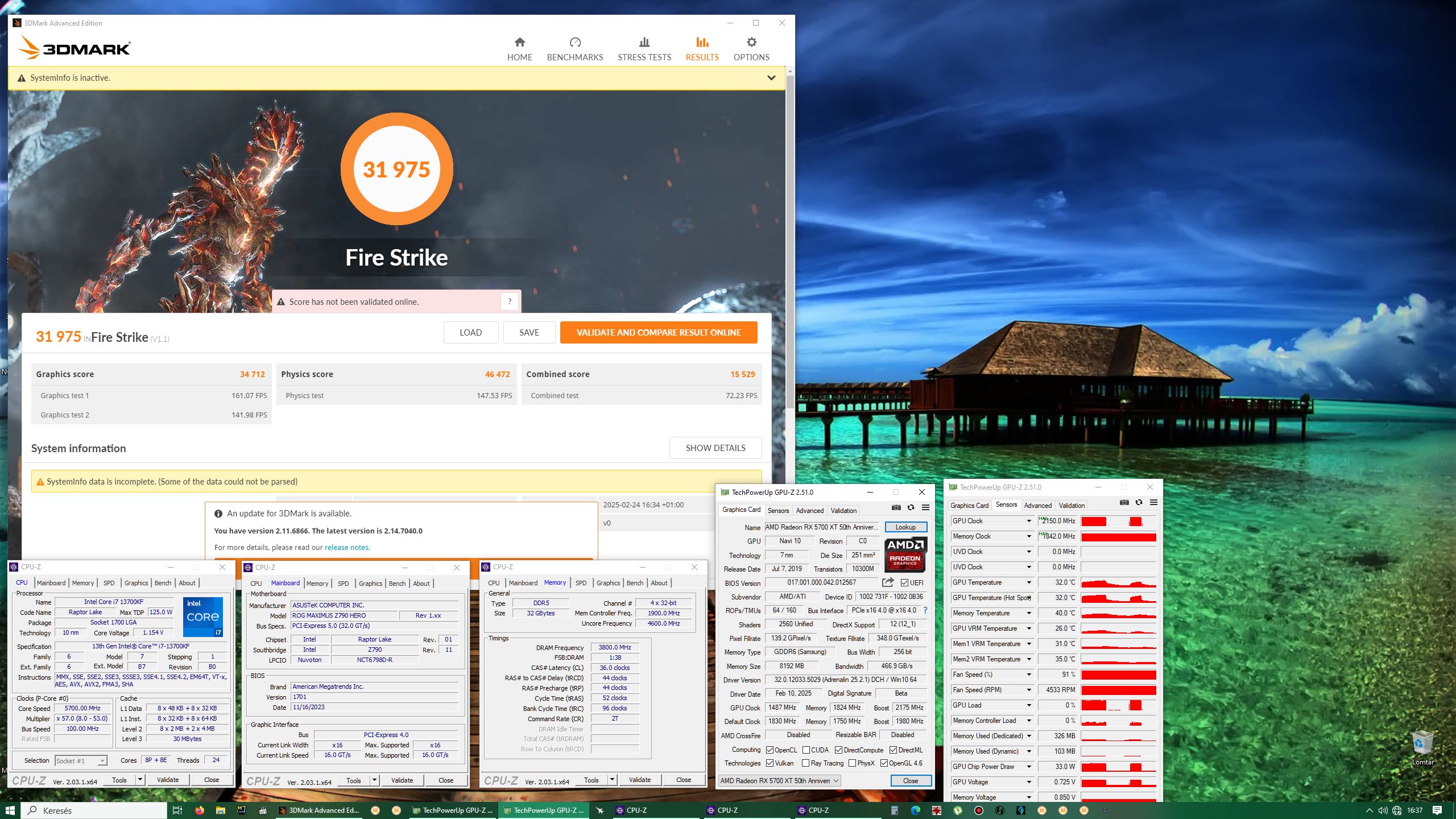Click the Lookup button in GPU-Z
The image size is (1456, 819).
point(905,527)
